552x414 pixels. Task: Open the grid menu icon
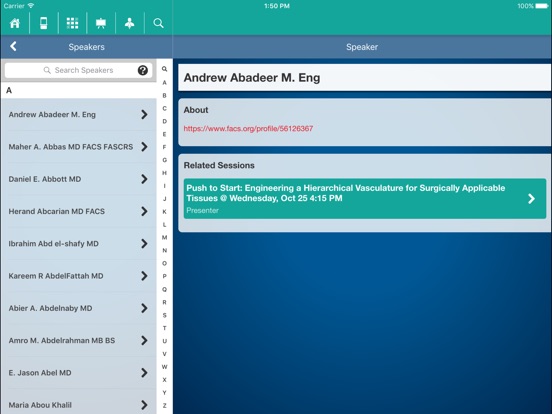[x=73, y=23]
